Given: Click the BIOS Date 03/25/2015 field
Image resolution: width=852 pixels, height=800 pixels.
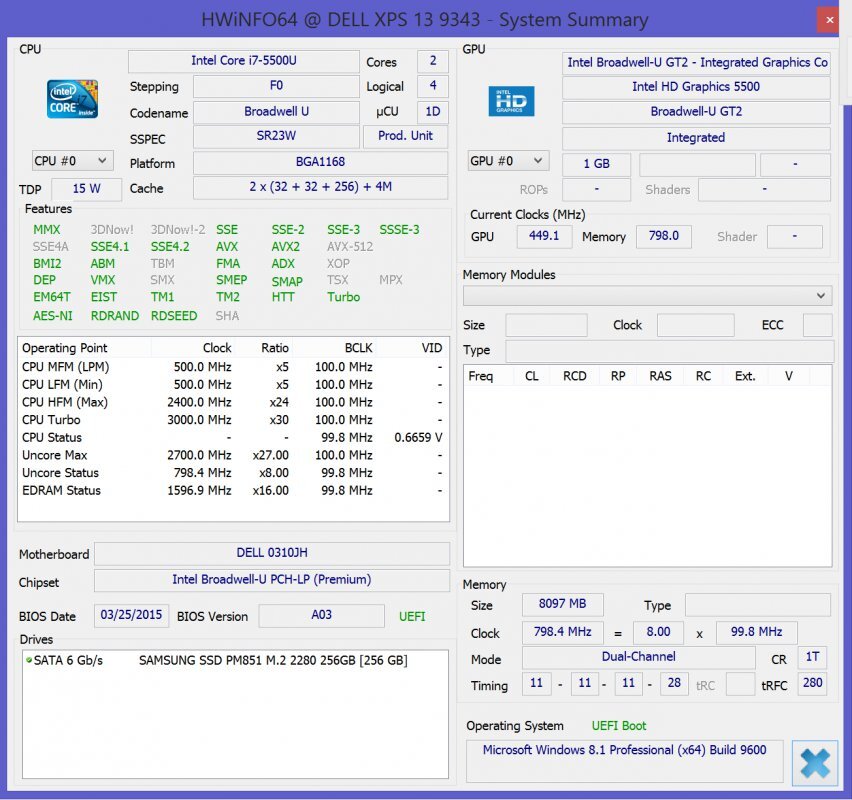Looking at the screenshot, I should pos(132,616).
